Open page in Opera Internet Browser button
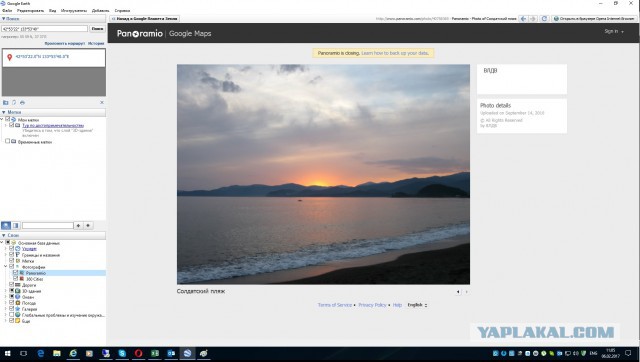This screenshot has height=362, width=640. pyautogui.click(x=595, y=19)
